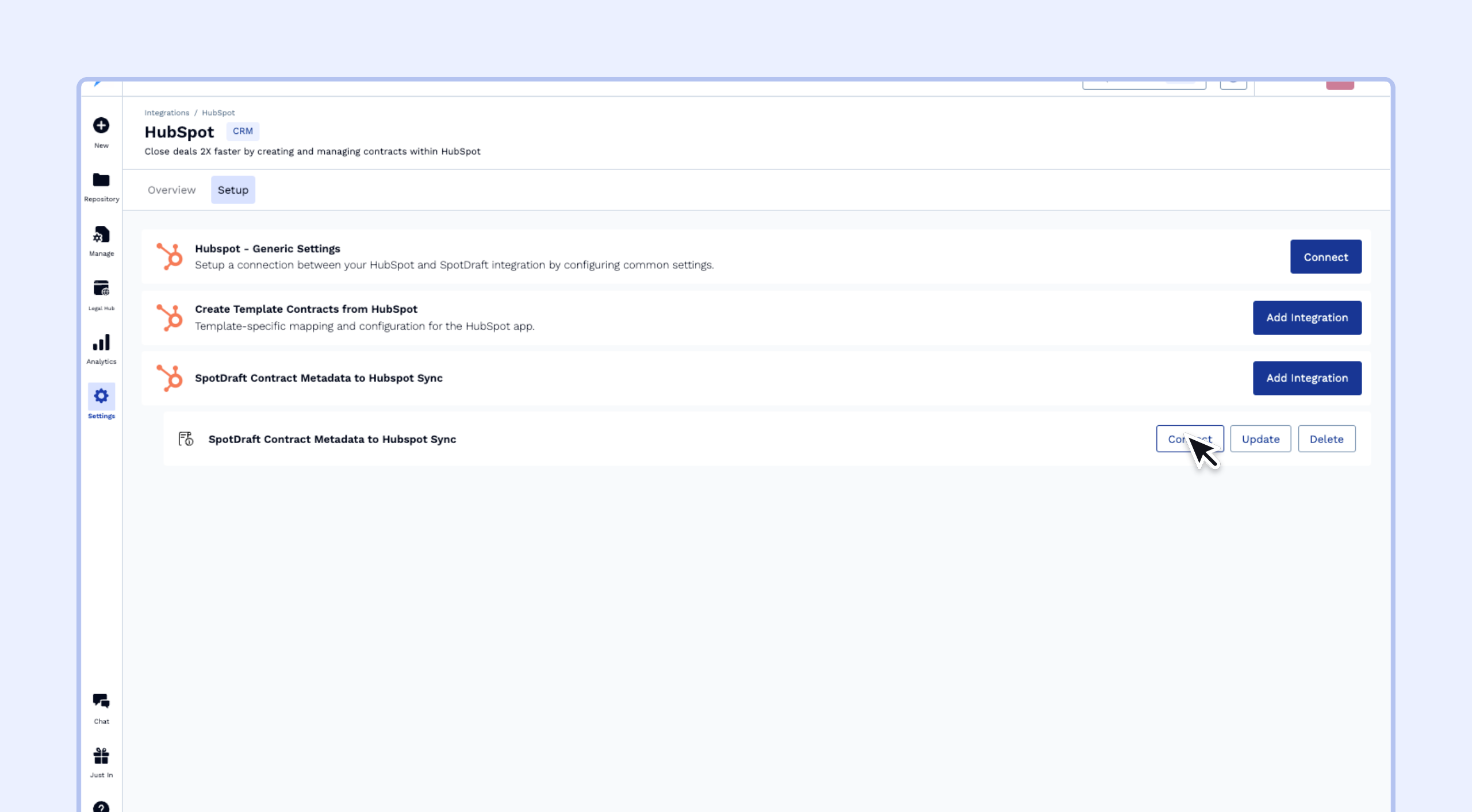Select the Setup tab
The image size is (1472, 812).
233,190
